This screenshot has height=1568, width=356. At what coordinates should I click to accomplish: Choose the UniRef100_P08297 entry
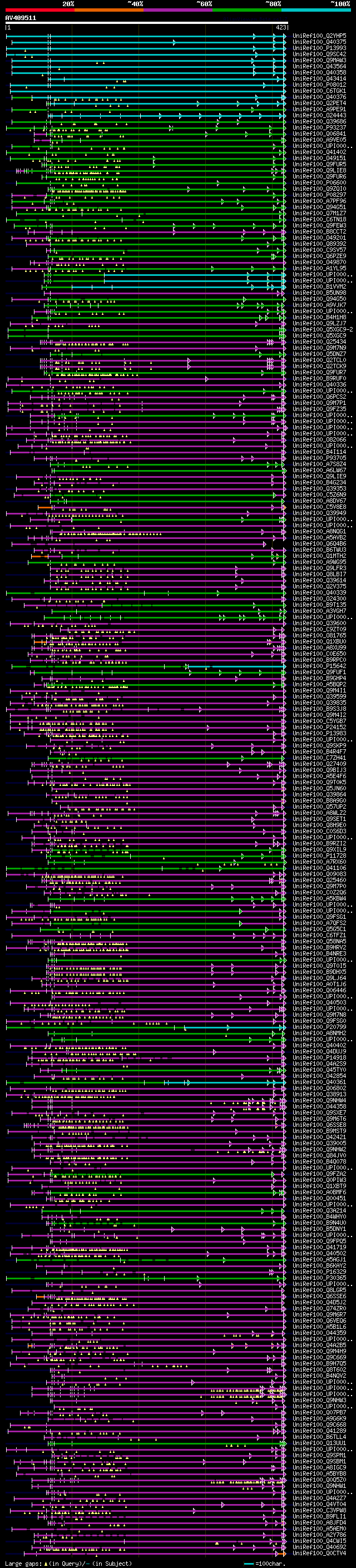click(x=319, y=195)
